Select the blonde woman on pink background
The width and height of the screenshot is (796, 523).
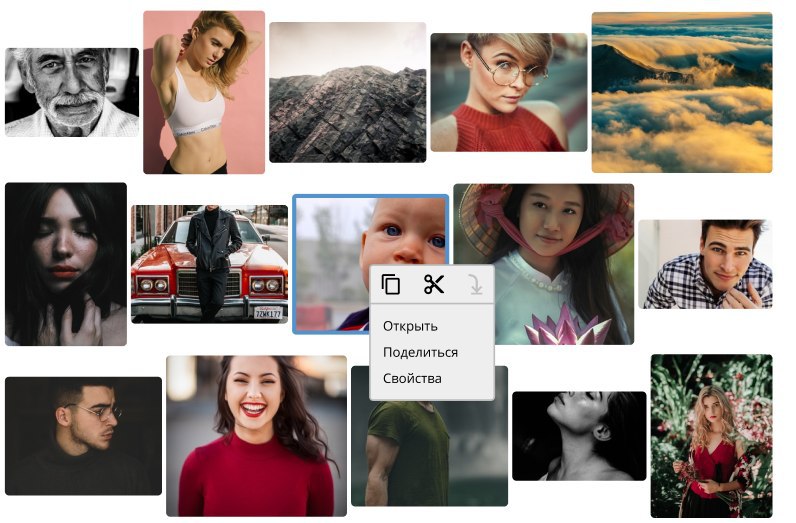(204, 92)
